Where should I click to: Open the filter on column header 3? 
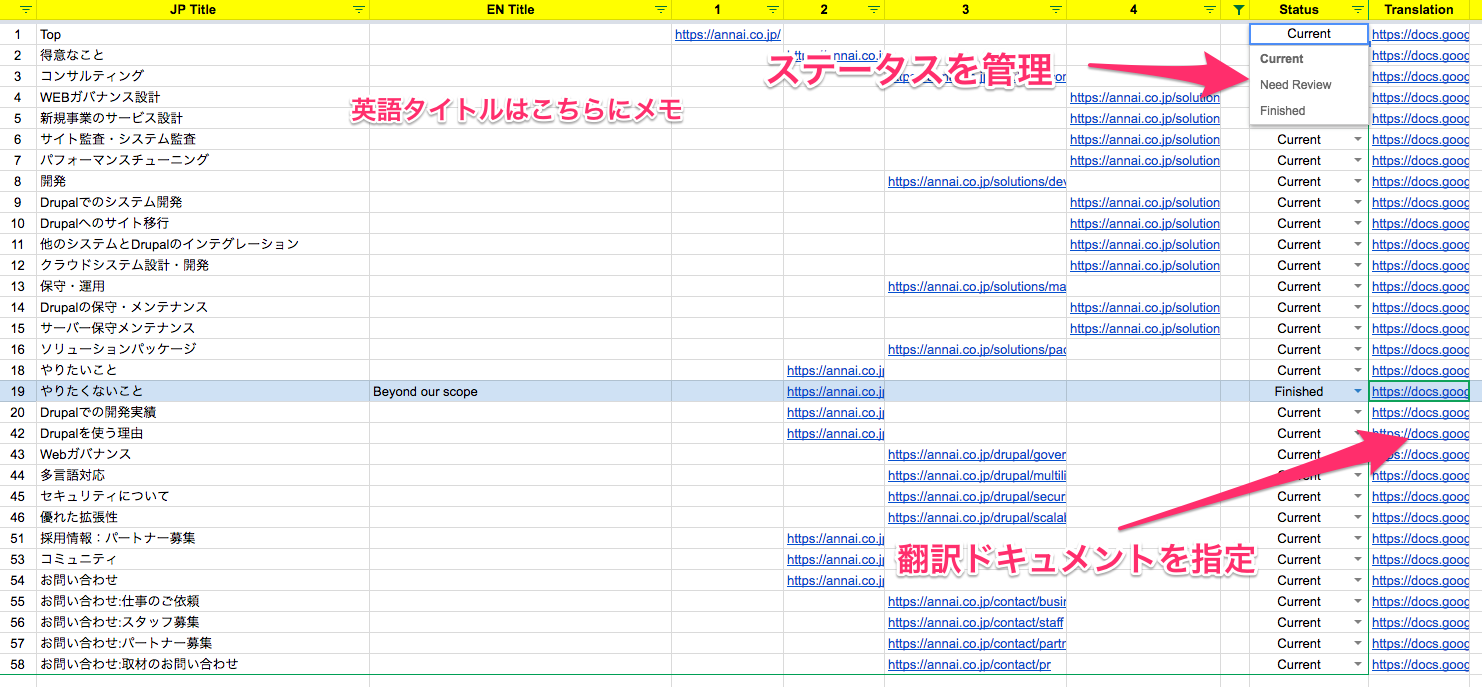pos(1056,10)
